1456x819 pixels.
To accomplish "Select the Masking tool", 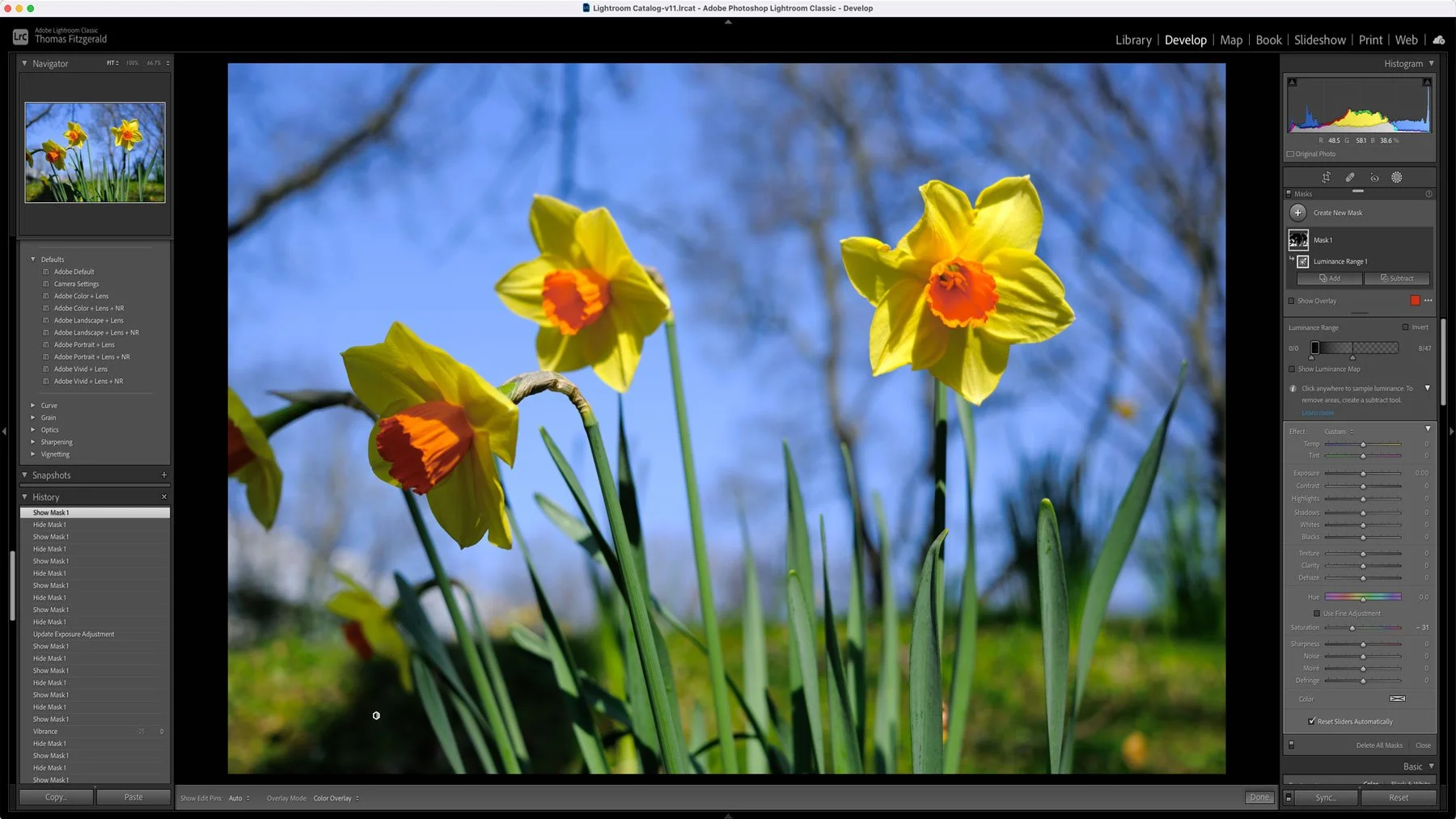I will (1397, 177).
